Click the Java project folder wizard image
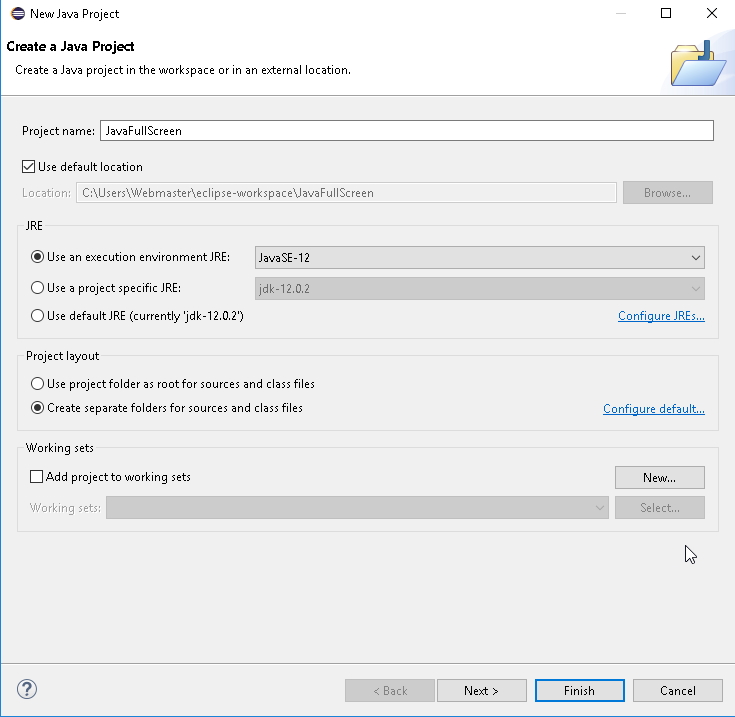Viewport: 735px width, 717px height. (x=697, y=63)
